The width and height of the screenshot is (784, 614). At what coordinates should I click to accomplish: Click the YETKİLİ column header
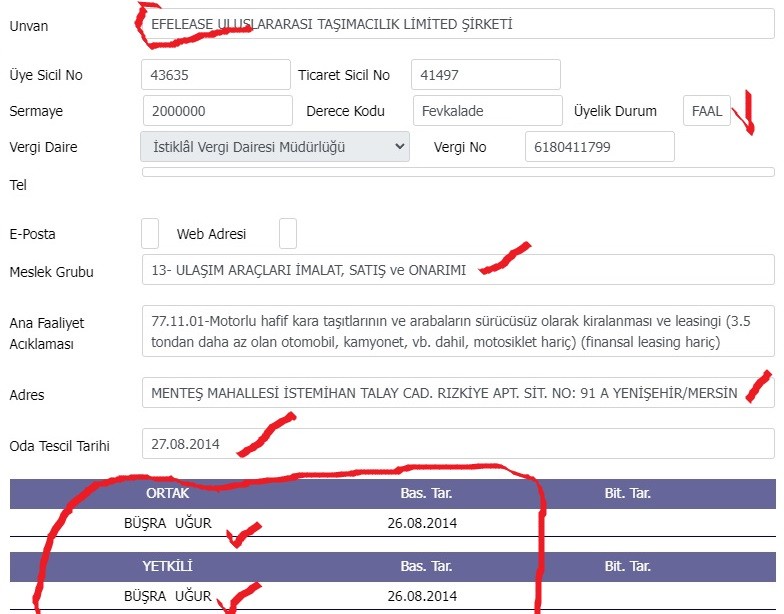(x=168, y=566)
